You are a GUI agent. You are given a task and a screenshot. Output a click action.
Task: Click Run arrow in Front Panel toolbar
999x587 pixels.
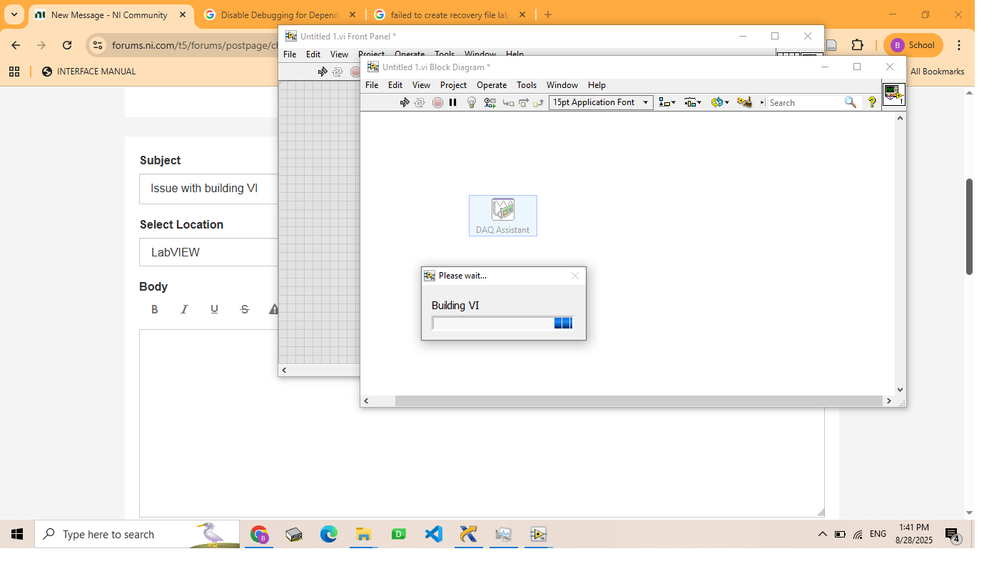pos(322,71)
